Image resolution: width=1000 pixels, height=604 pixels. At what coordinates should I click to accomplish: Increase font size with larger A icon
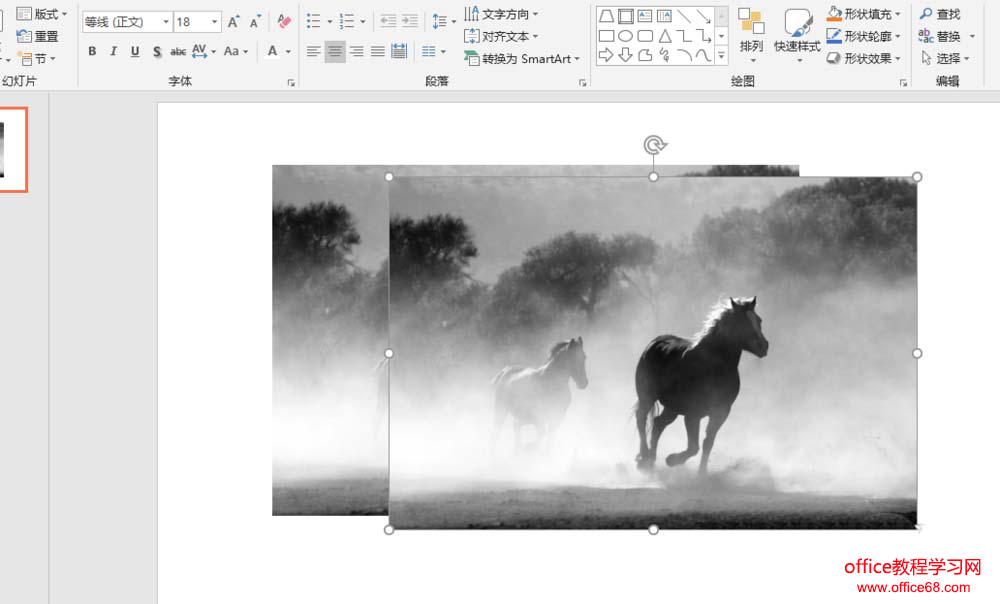(234, 21)
